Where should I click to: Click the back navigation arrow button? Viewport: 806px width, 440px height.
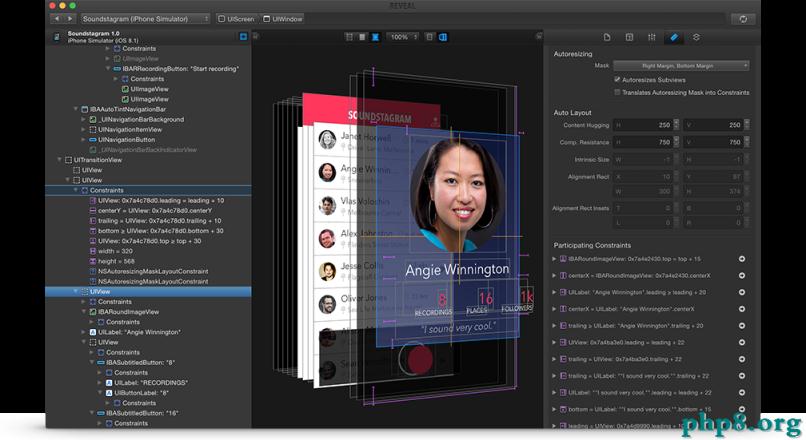coord(56,18)
